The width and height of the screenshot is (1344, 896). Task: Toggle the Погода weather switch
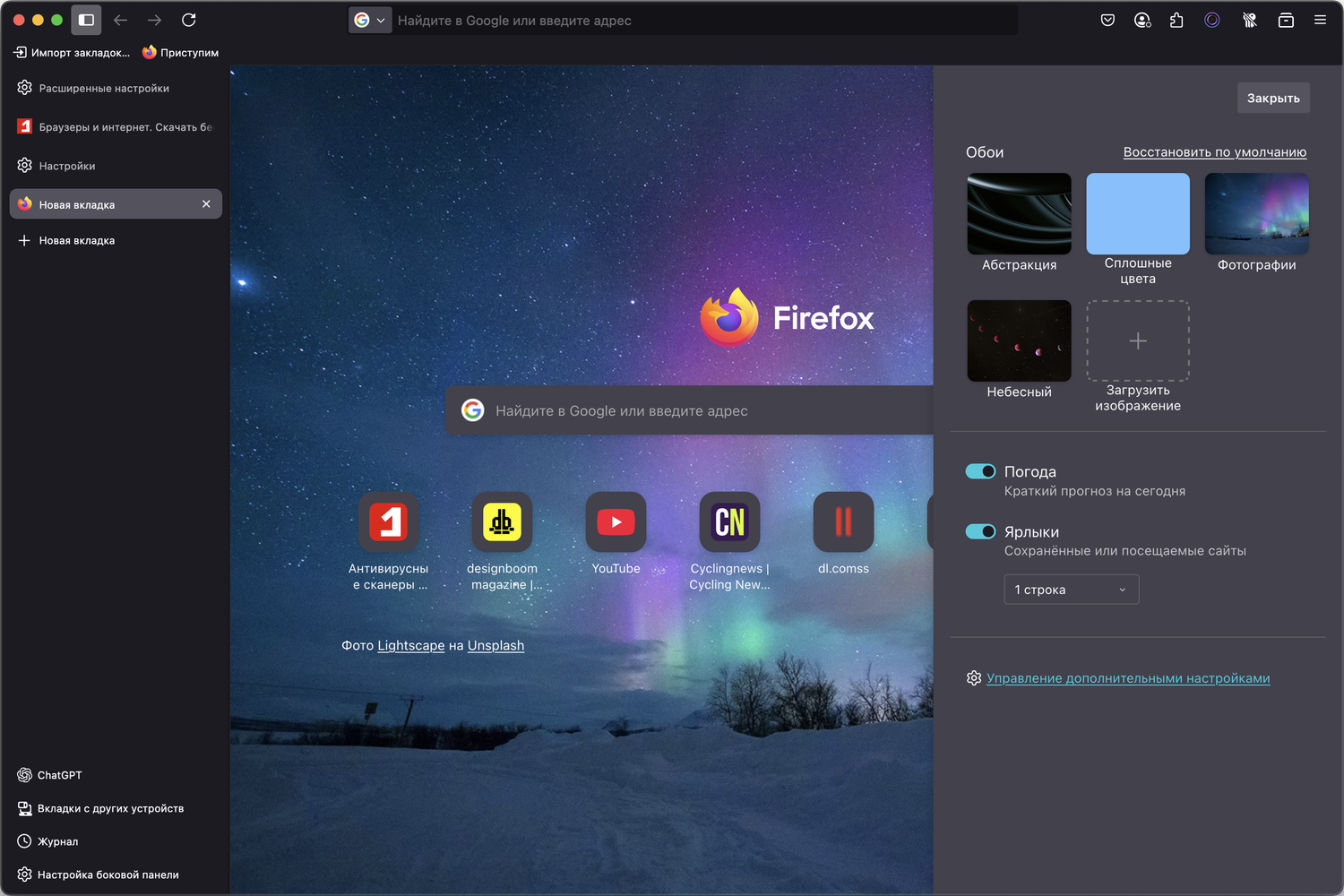(x=980, y=471)
